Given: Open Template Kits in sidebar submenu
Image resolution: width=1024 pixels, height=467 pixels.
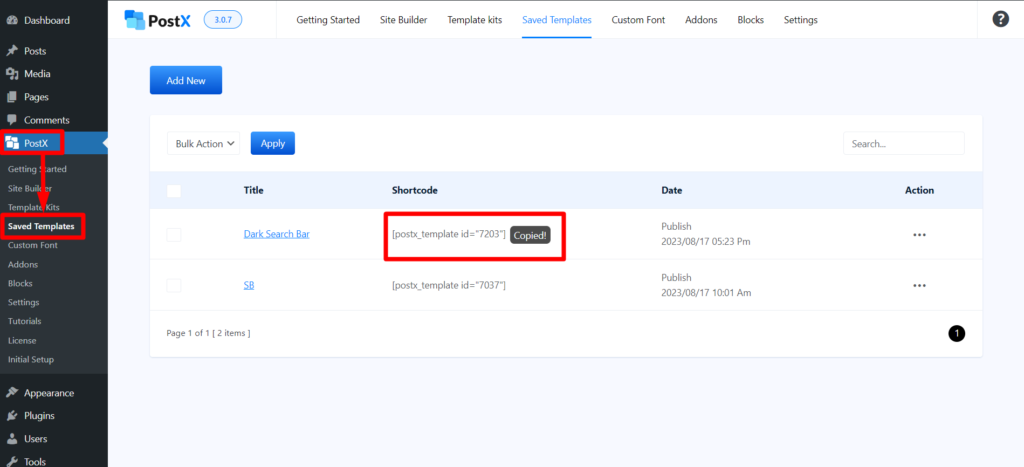Looking at the screenshot, I should [x=33, y=207].
